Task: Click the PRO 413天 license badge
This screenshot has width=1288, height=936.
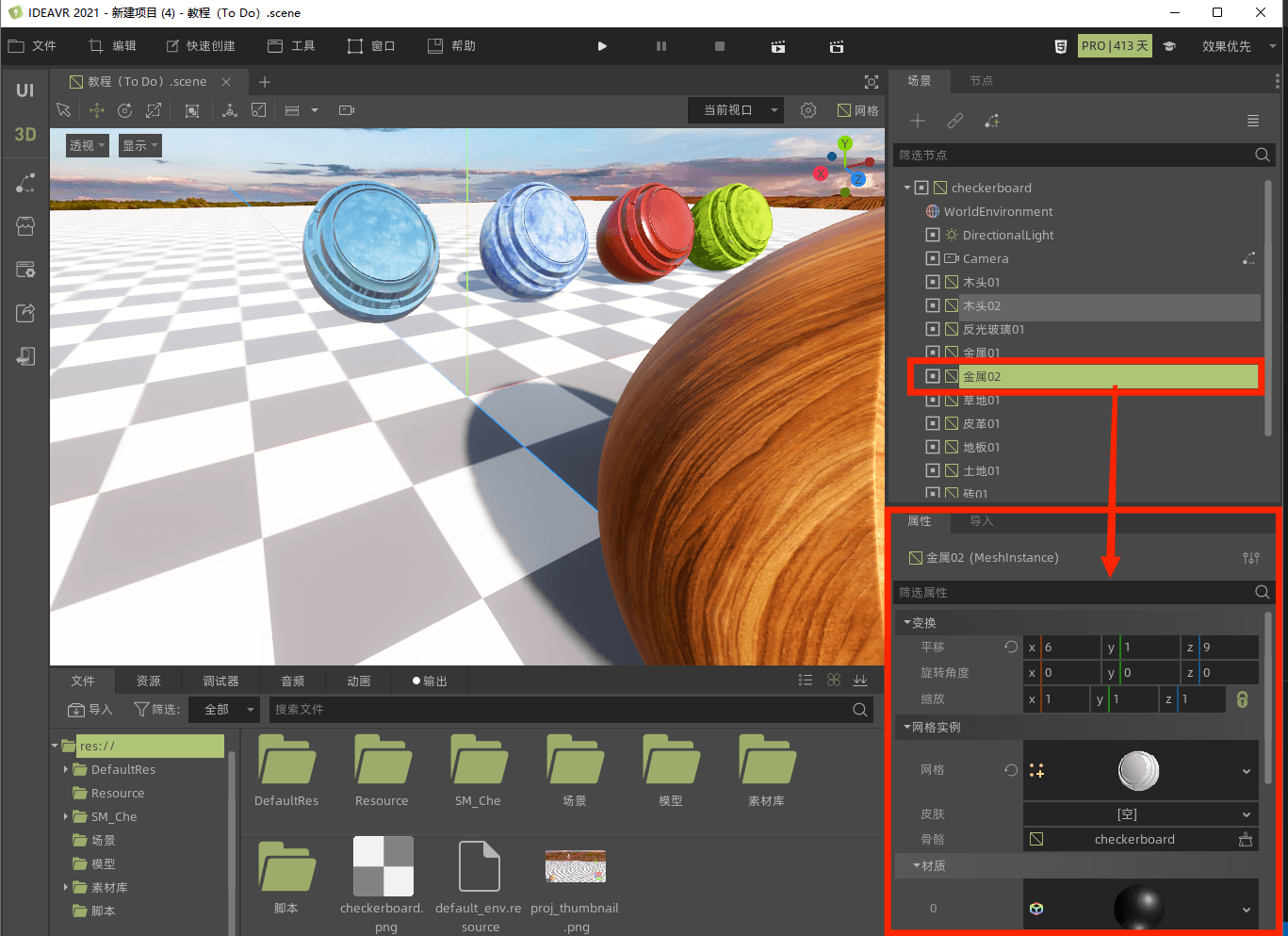Action: (1115, 45)
